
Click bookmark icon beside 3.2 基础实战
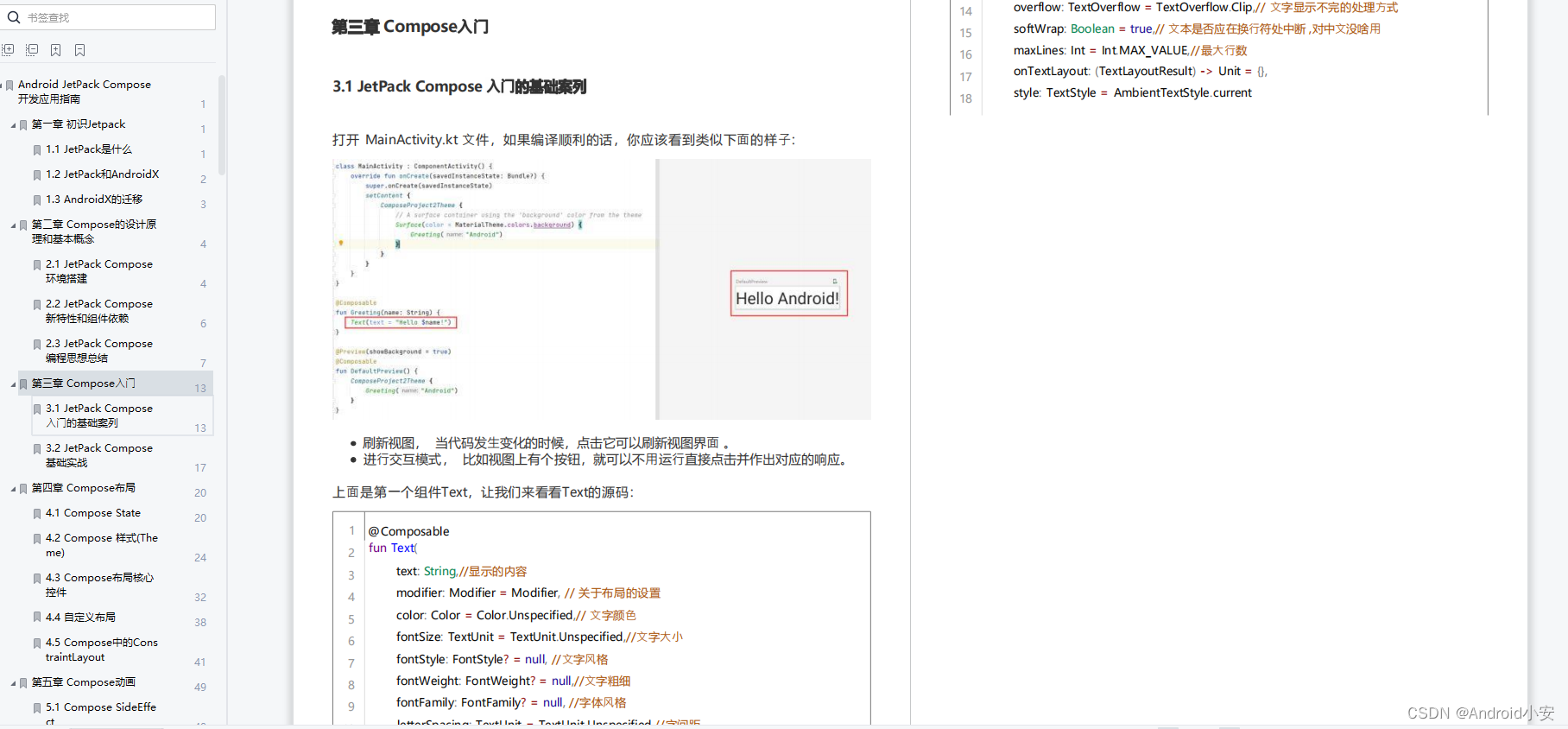(x=37, y=449)
